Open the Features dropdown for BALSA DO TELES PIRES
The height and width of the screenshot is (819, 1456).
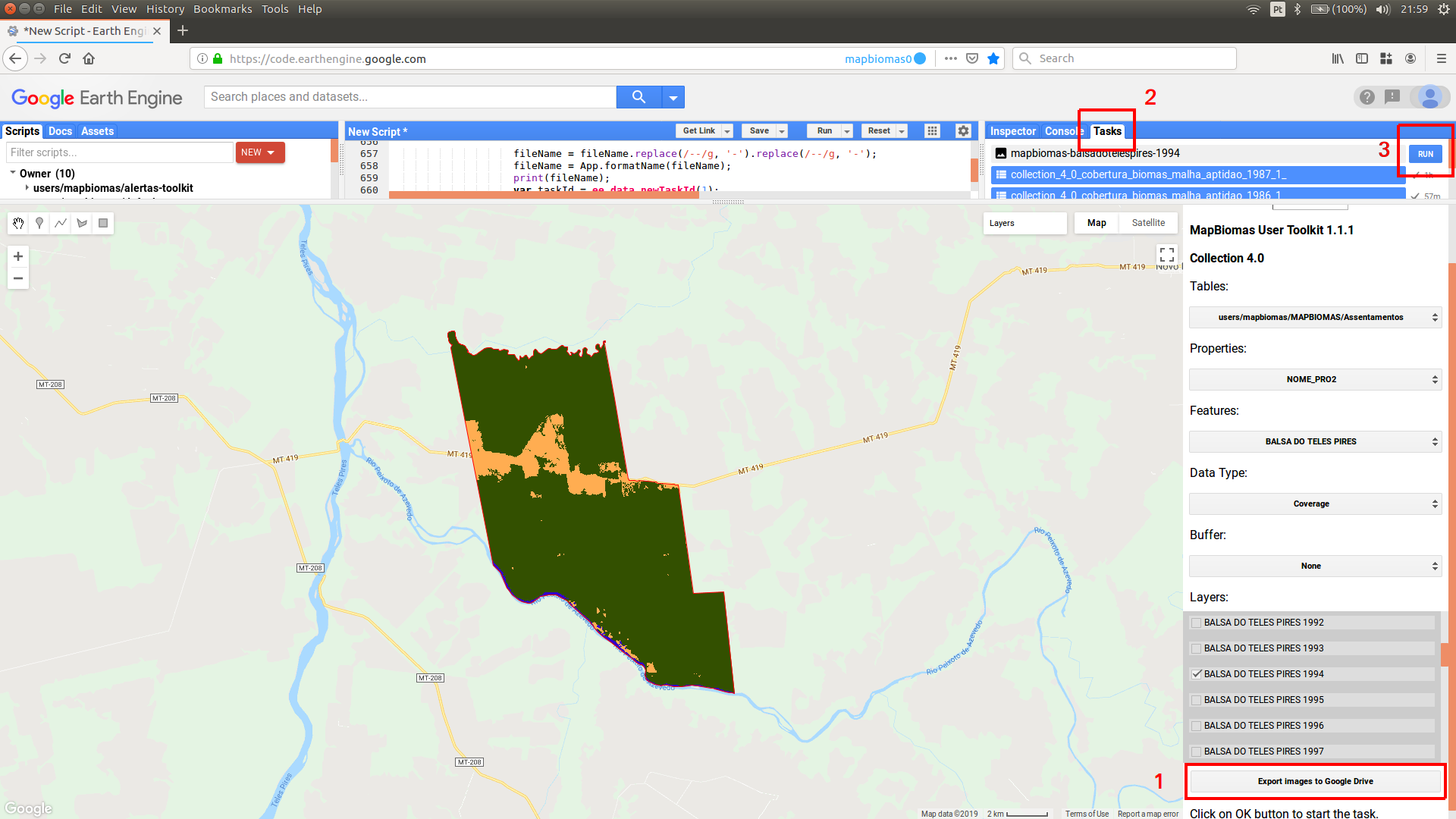pos(1311,441)
